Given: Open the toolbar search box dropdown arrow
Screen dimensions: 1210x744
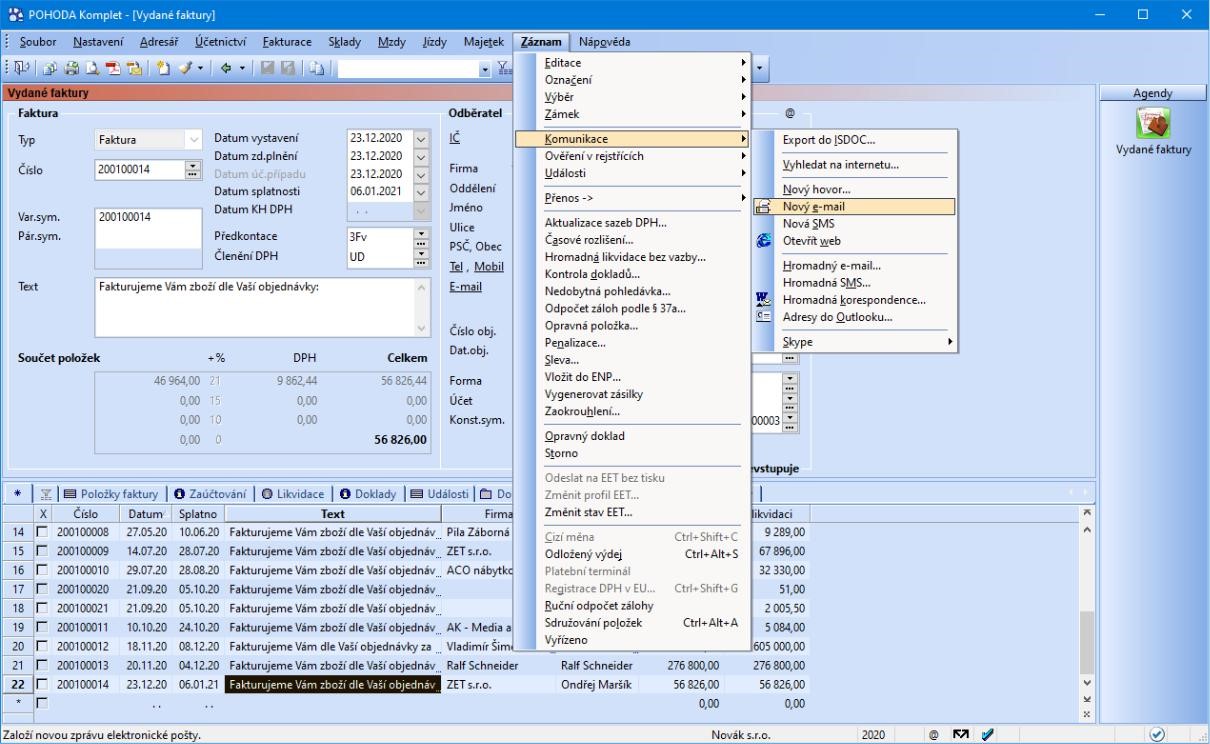Looking at the screenshot, I should coord(486,71).
